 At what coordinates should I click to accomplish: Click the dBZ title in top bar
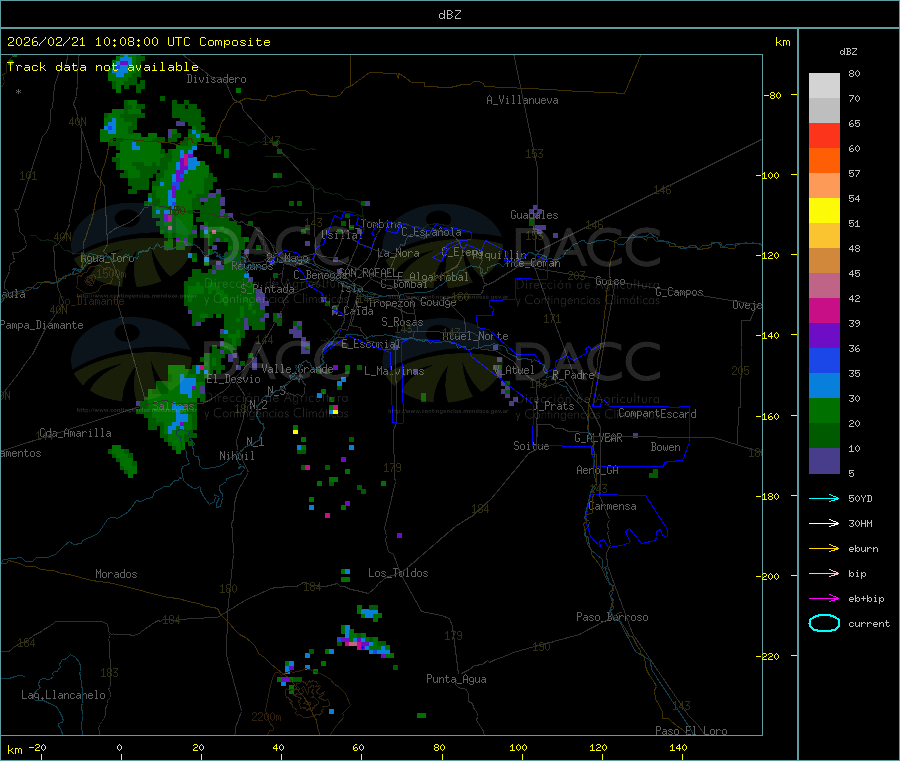coord(449,15)
